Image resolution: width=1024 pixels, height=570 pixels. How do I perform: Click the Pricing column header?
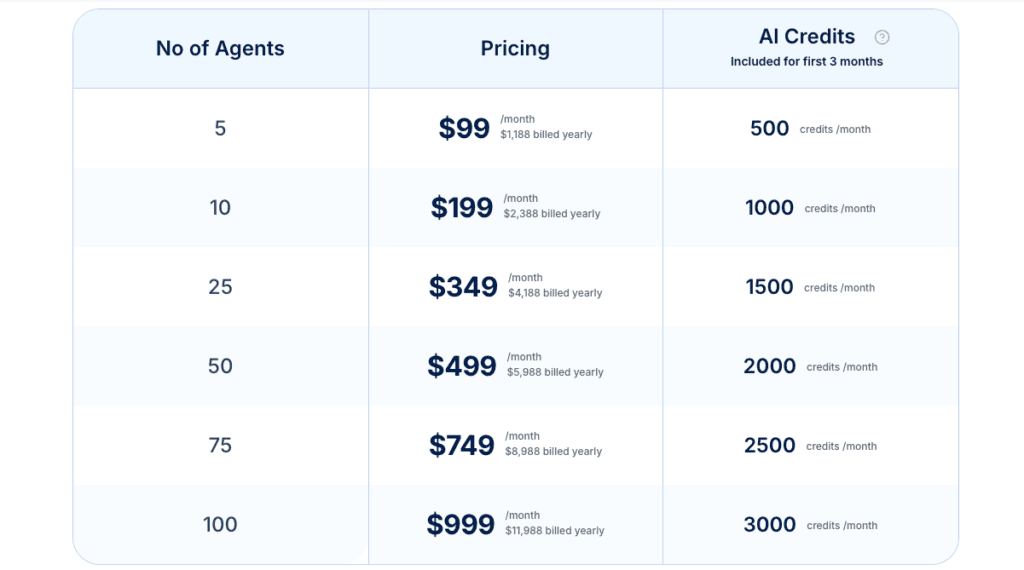pyautogui.click(x=515, y=48)
